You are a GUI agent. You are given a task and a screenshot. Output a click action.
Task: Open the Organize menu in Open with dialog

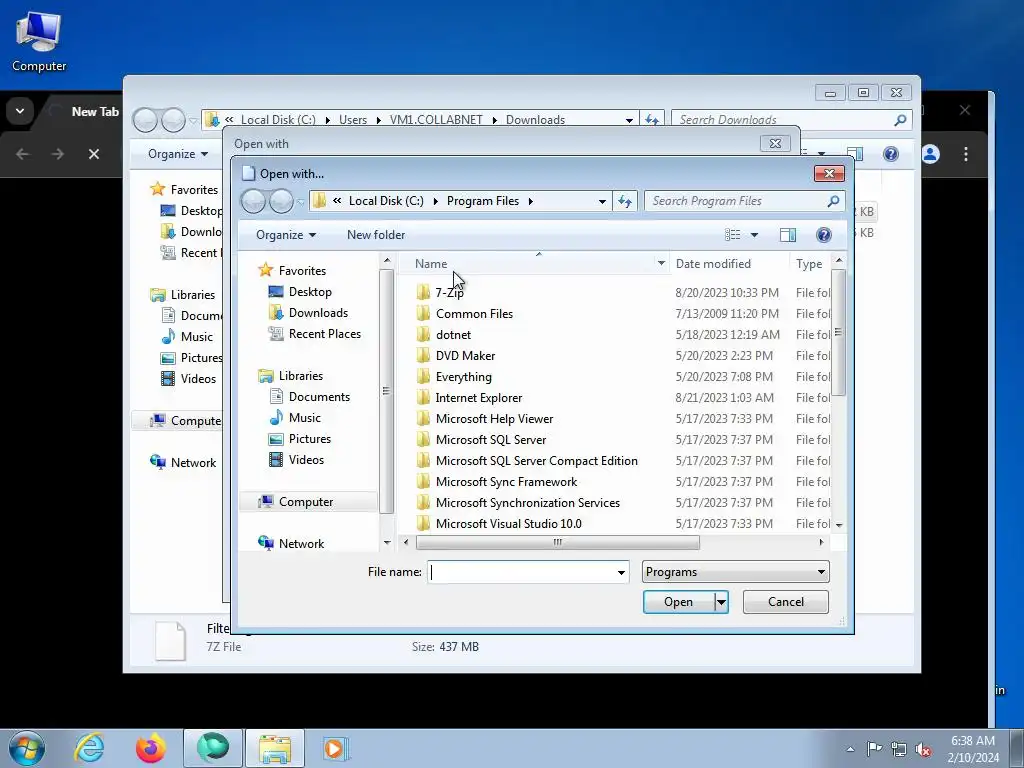(x=285, y=234)
